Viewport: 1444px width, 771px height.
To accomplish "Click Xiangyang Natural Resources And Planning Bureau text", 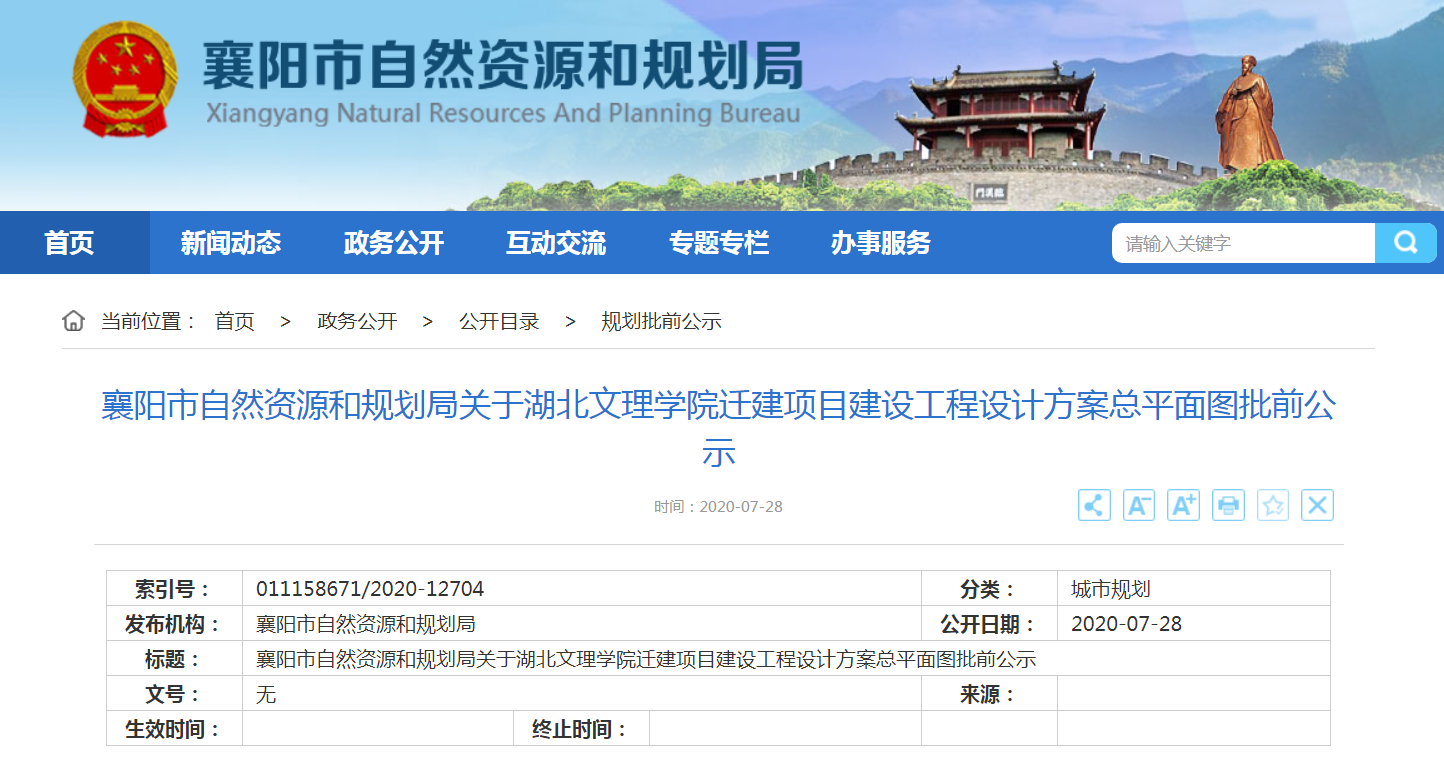I will click(503, 113).
